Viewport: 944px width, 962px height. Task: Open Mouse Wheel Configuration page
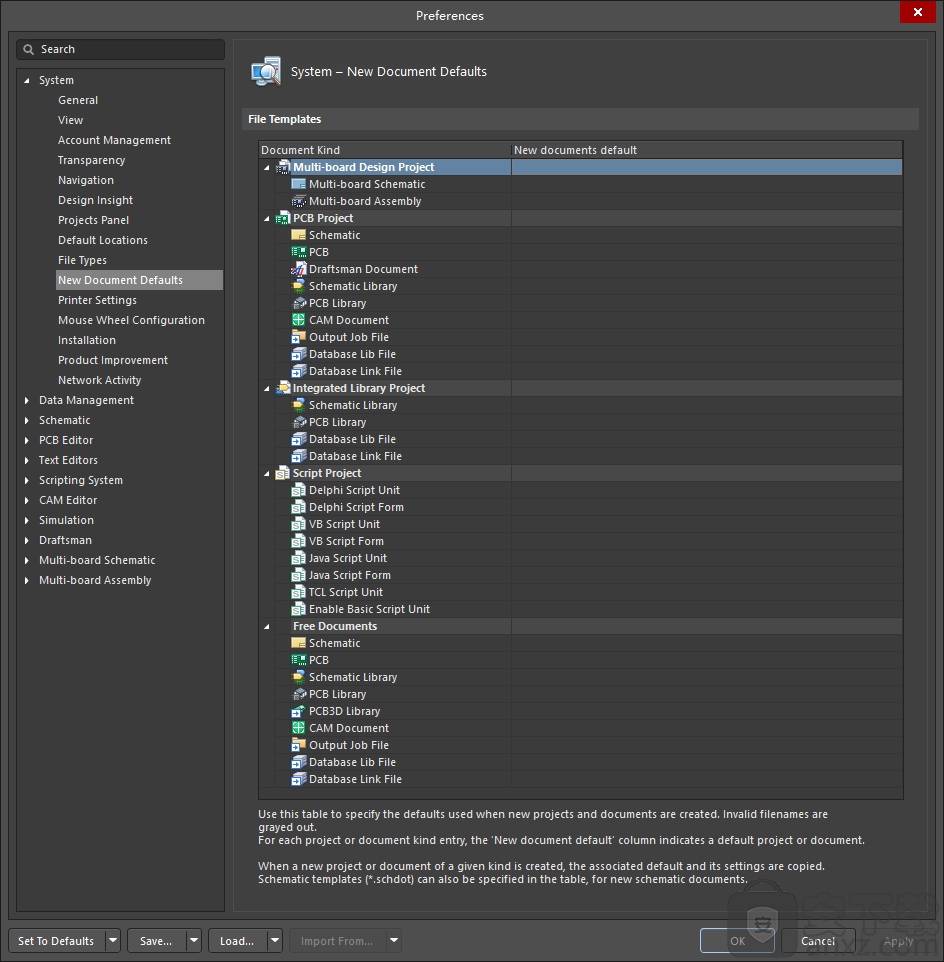[131, 320]
